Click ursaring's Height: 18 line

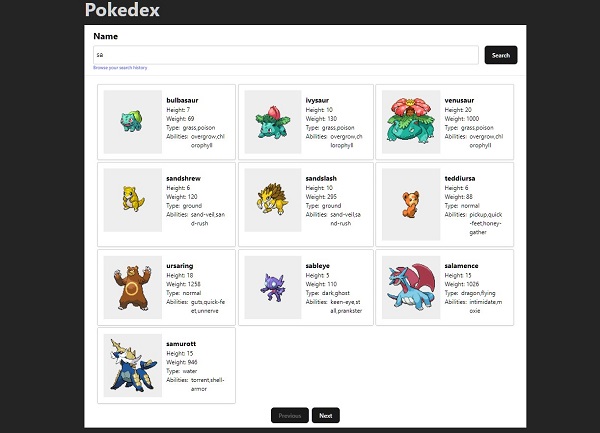point(180,275)
